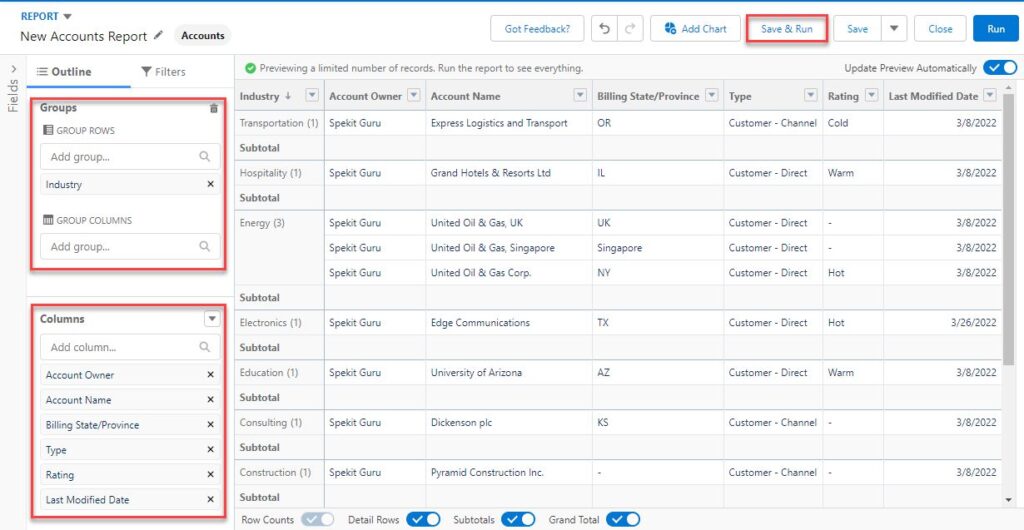Expand the Fields side panel arrow
The height and width of the screenshot is (530, 1024).
(14, 69)
